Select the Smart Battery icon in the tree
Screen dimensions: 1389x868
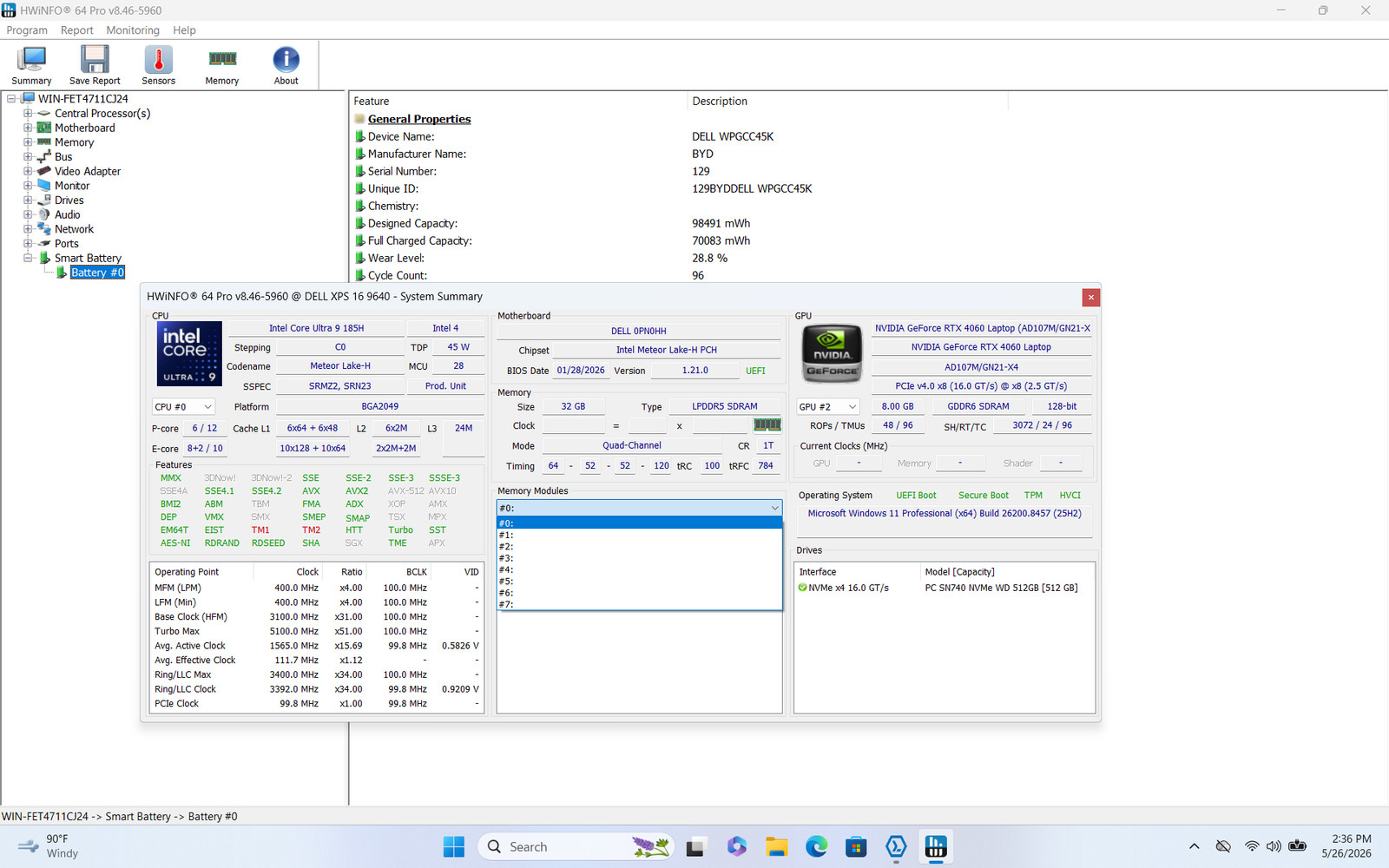coord(44,258)
